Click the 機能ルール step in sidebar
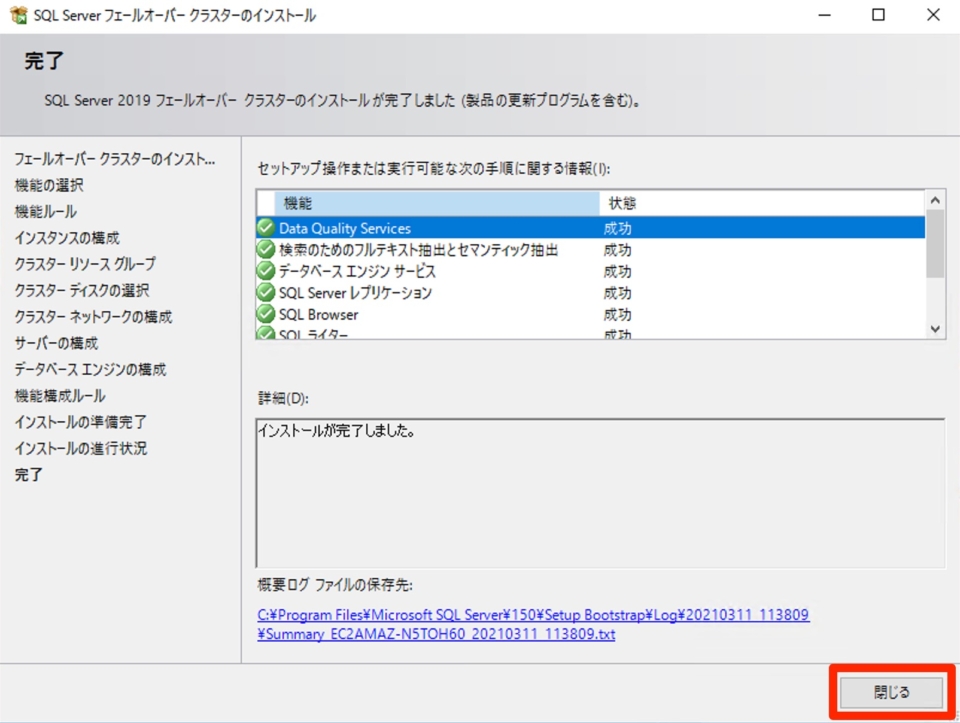Viewport: 960px width, 723px height. click(46, 211)
